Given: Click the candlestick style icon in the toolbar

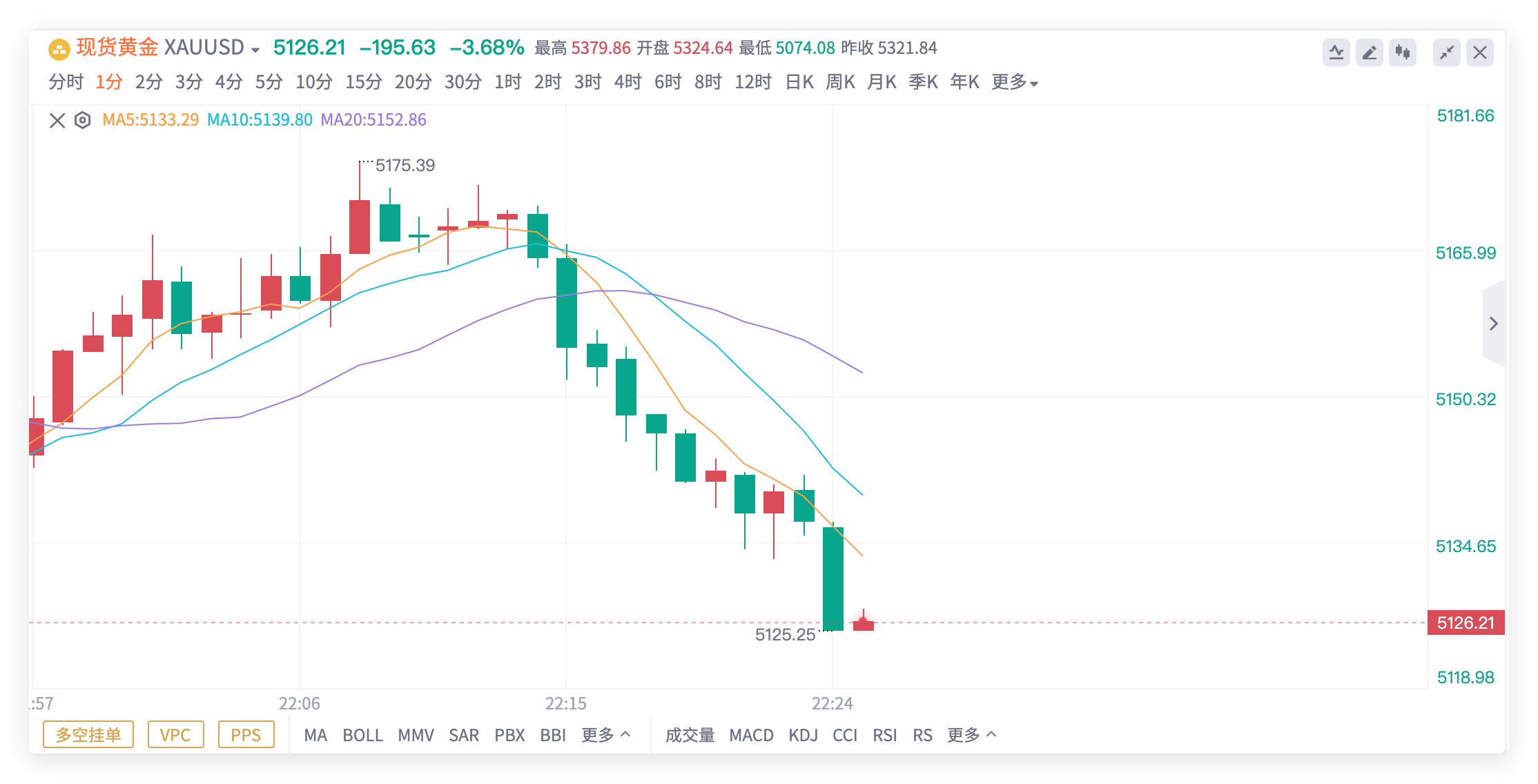Looking at the screenshot, I should [x=1403, y=52].
